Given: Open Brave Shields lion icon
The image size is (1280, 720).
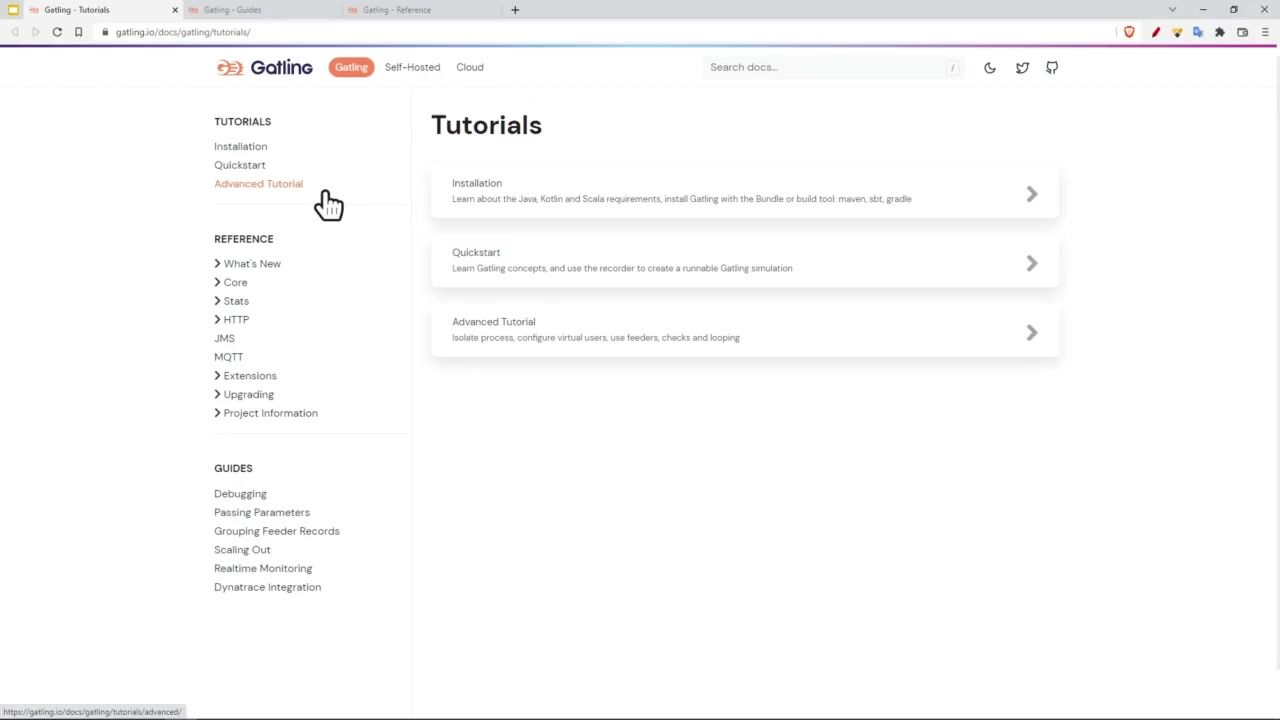Looking at the screenshot, I should [1129, 32].
